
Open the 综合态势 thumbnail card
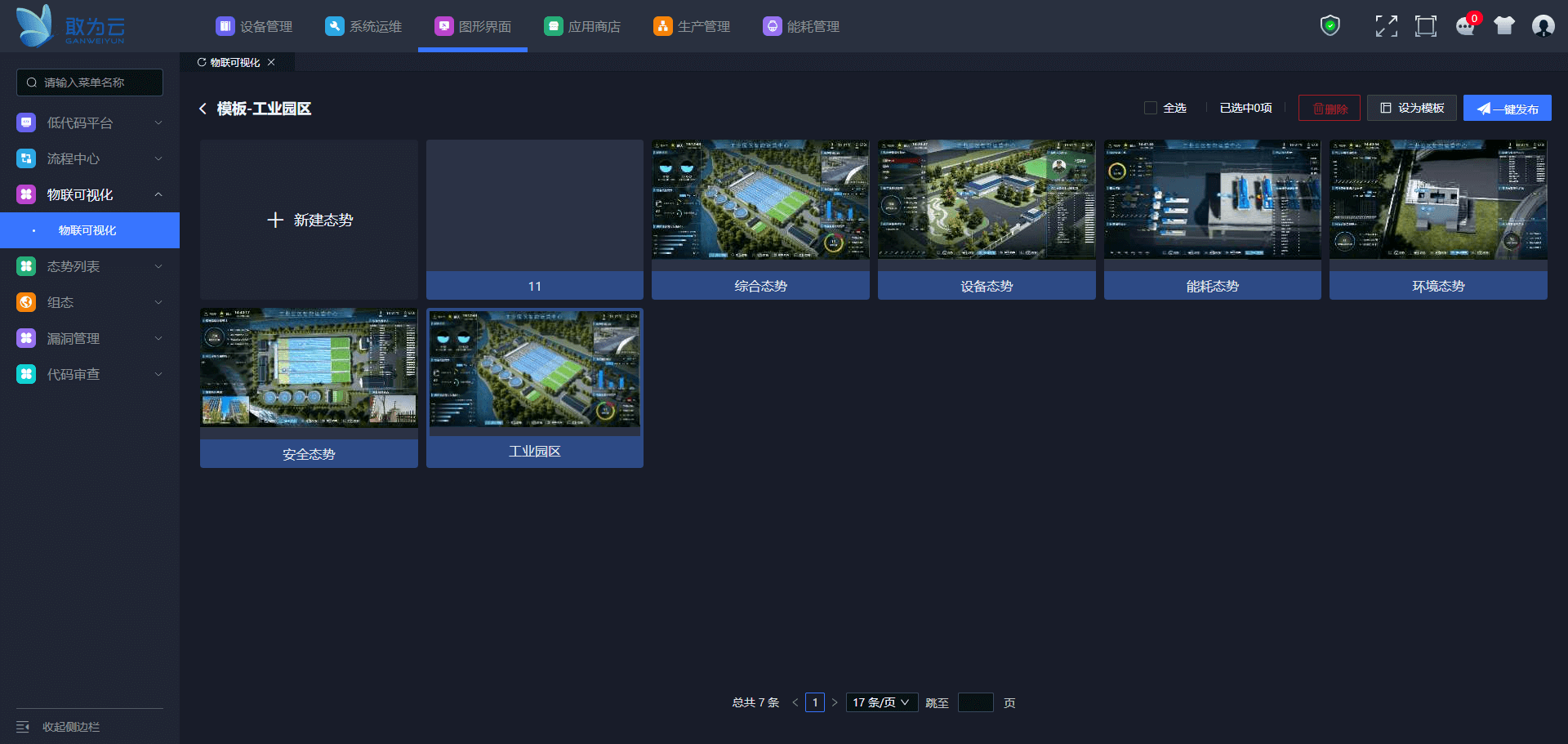coord(760,220)
